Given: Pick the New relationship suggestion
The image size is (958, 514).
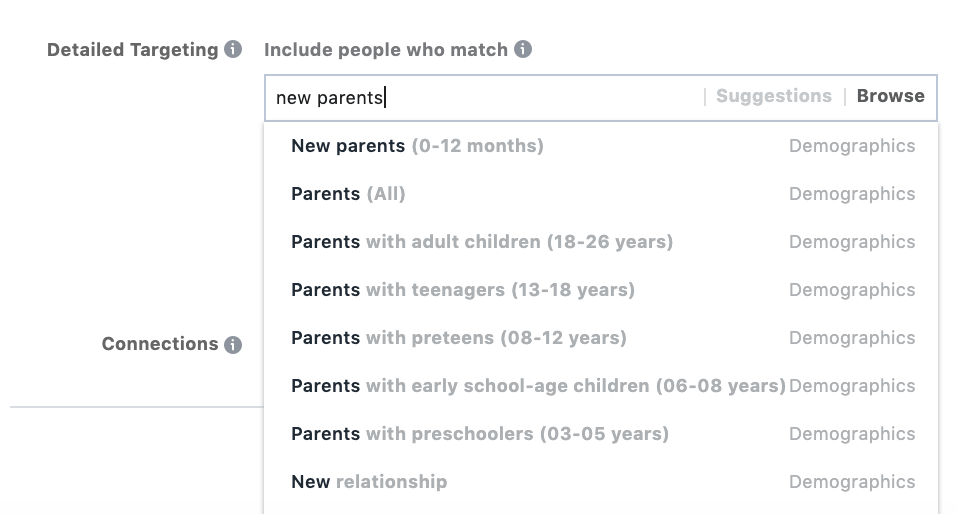Looking at the screenshot, I should (x=369, y=482).
